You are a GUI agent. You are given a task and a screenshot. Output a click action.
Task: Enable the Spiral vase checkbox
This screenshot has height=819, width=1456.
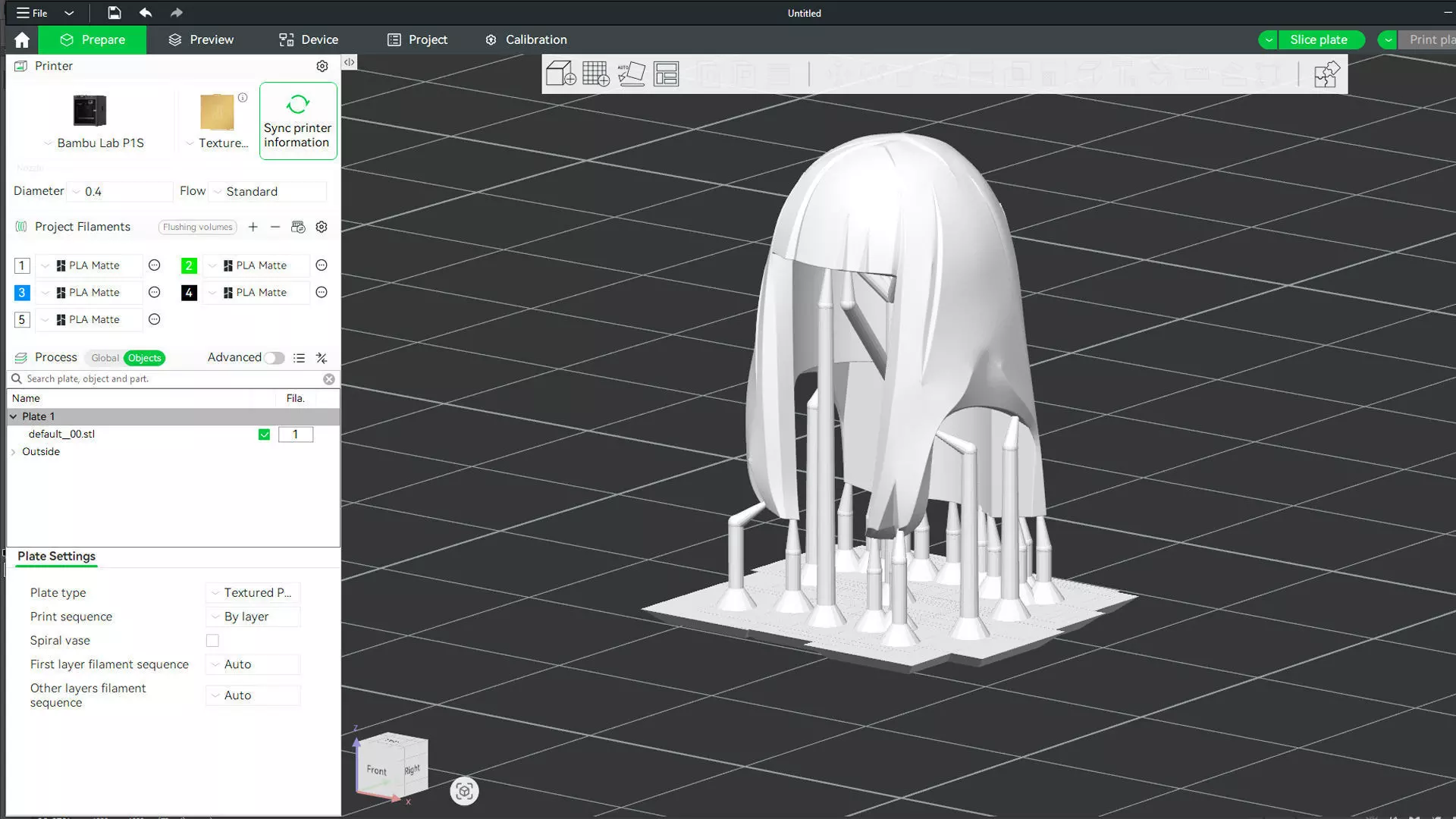pyautogui.click(x=212, y=642)
